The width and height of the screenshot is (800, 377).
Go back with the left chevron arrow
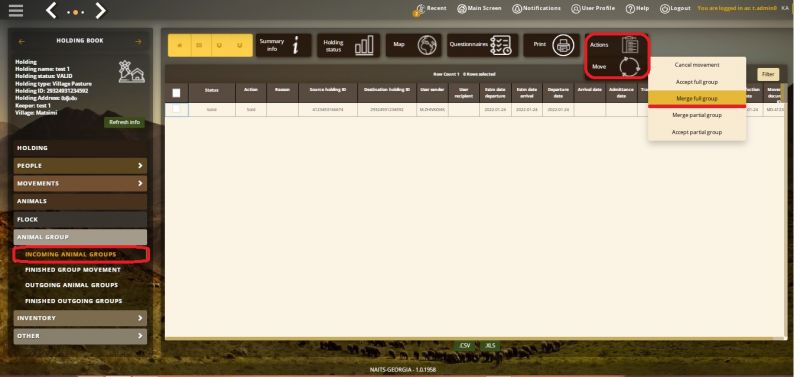[51, 10]
